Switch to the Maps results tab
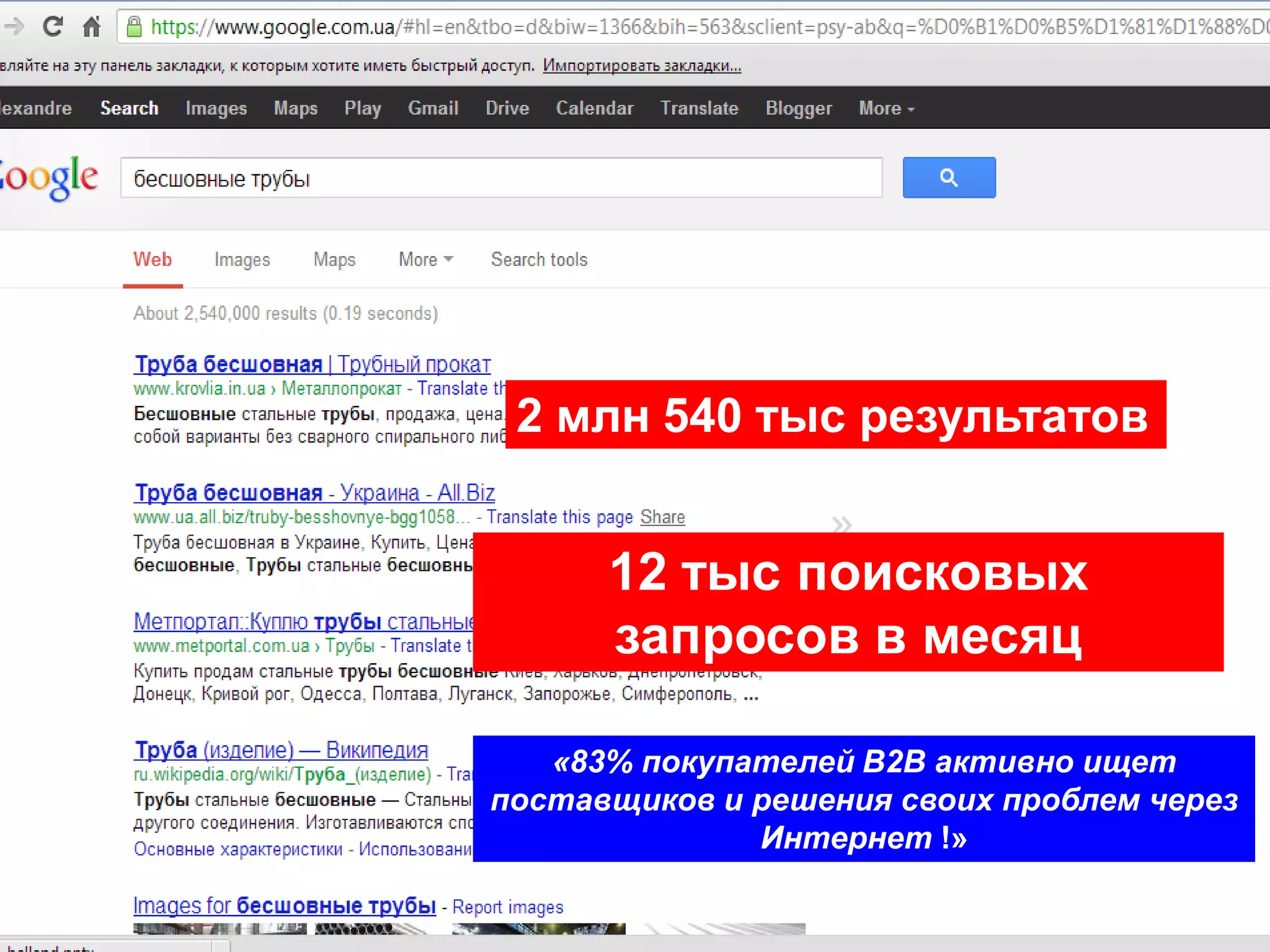This screenshot has height=952, width=1270. (334, 260)
